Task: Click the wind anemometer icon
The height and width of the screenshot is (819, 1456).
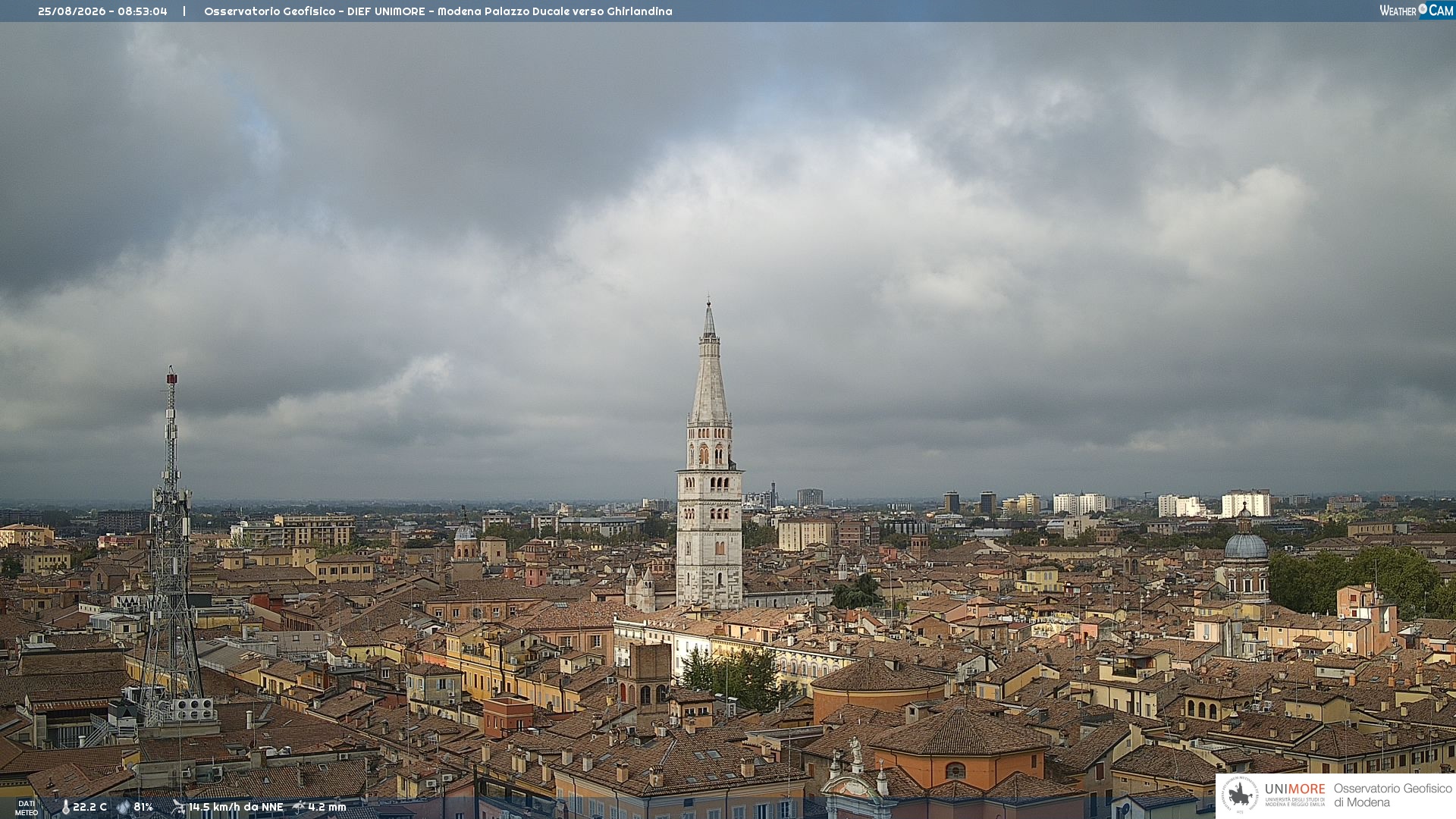Action: pos(178,808)
